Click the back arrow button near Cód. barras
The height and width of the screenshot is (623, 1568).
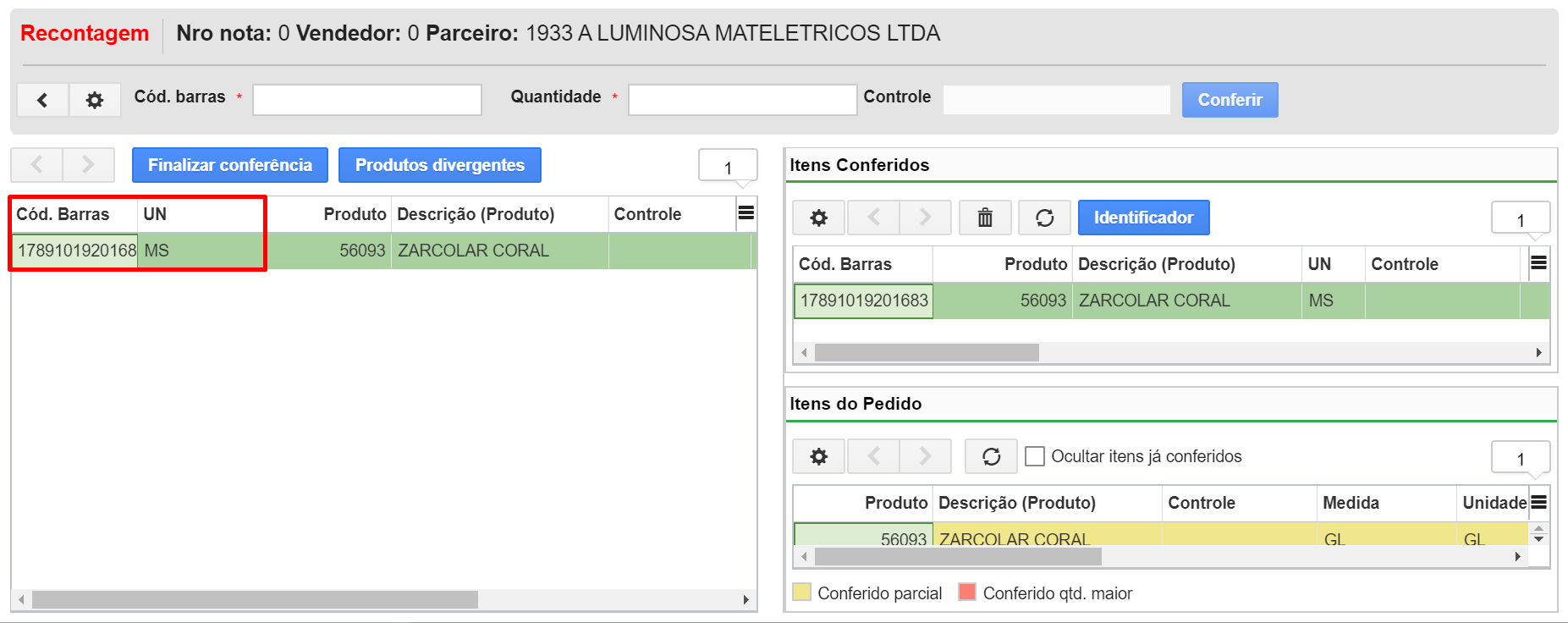point(42,100)
